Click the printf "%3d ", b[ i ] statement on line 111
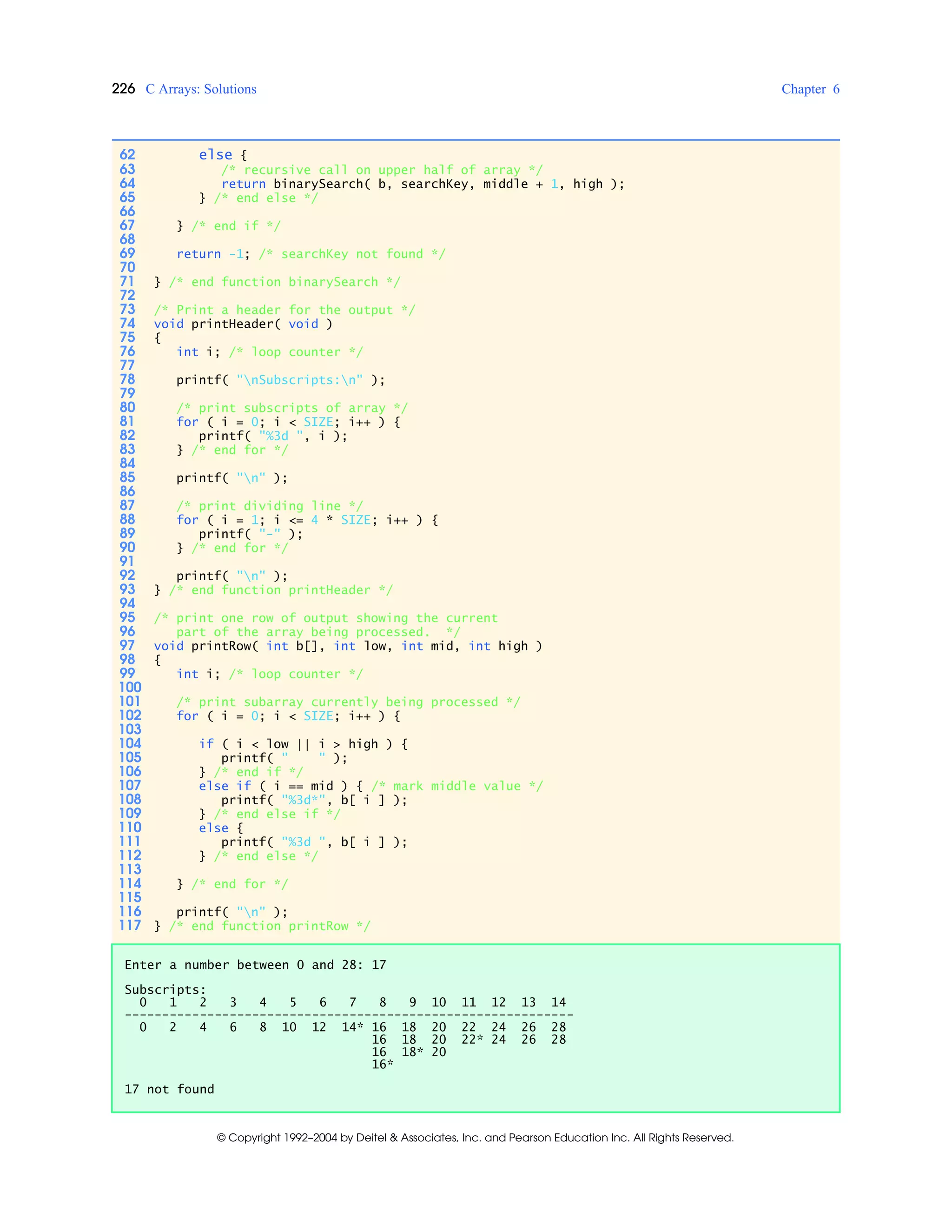This screenshot has width=952, height=1232. [314, 842]
